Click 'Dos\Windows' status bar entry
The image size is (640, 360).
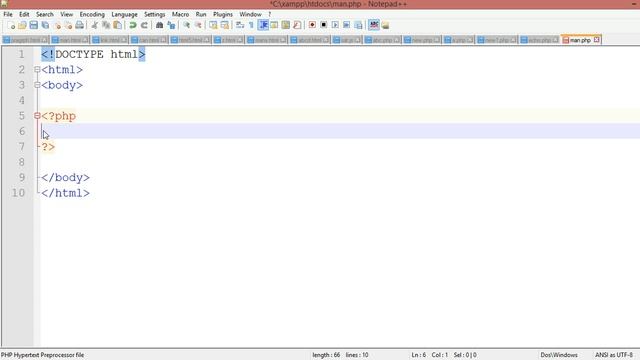point(559,355)
